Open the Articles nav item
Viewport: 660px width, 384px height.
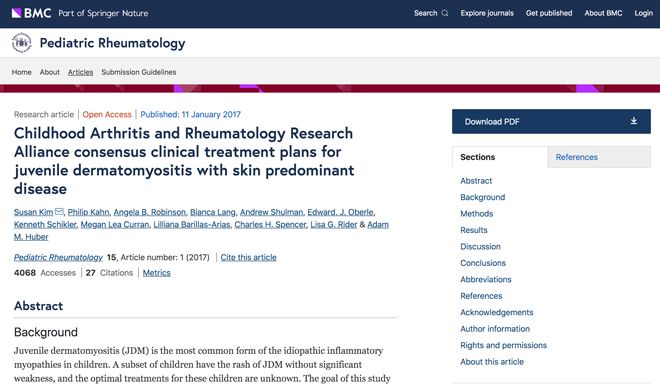point(80,72)
